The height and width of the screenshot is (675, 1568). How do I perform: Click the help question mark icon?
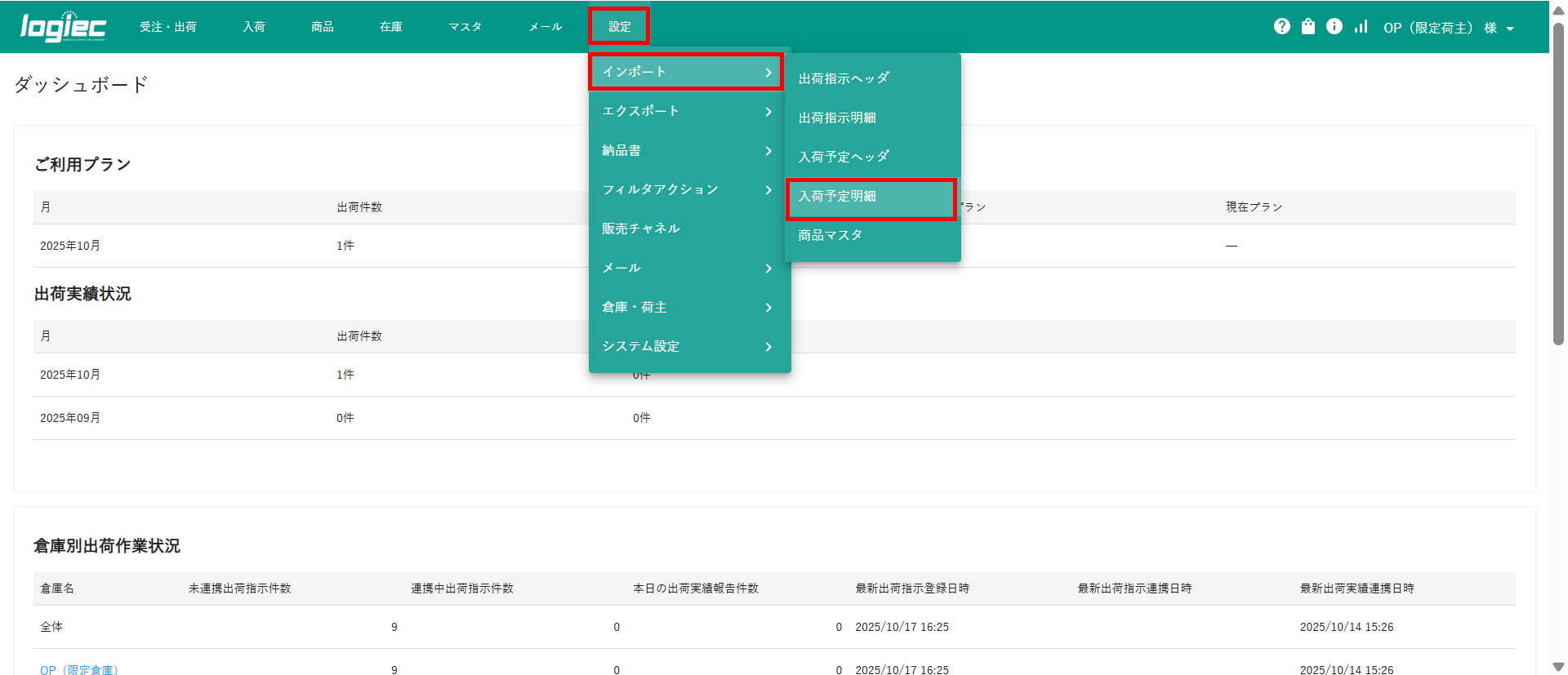pyautogui.click(x=1281, y=27)
